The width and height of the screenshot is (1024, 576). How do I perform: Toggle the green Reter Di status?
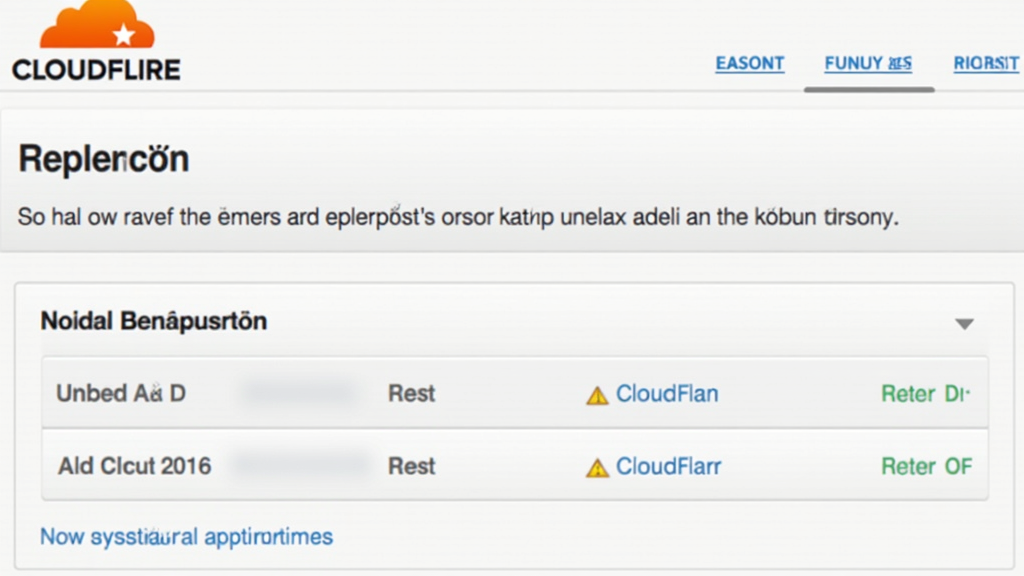click(925, 393)
